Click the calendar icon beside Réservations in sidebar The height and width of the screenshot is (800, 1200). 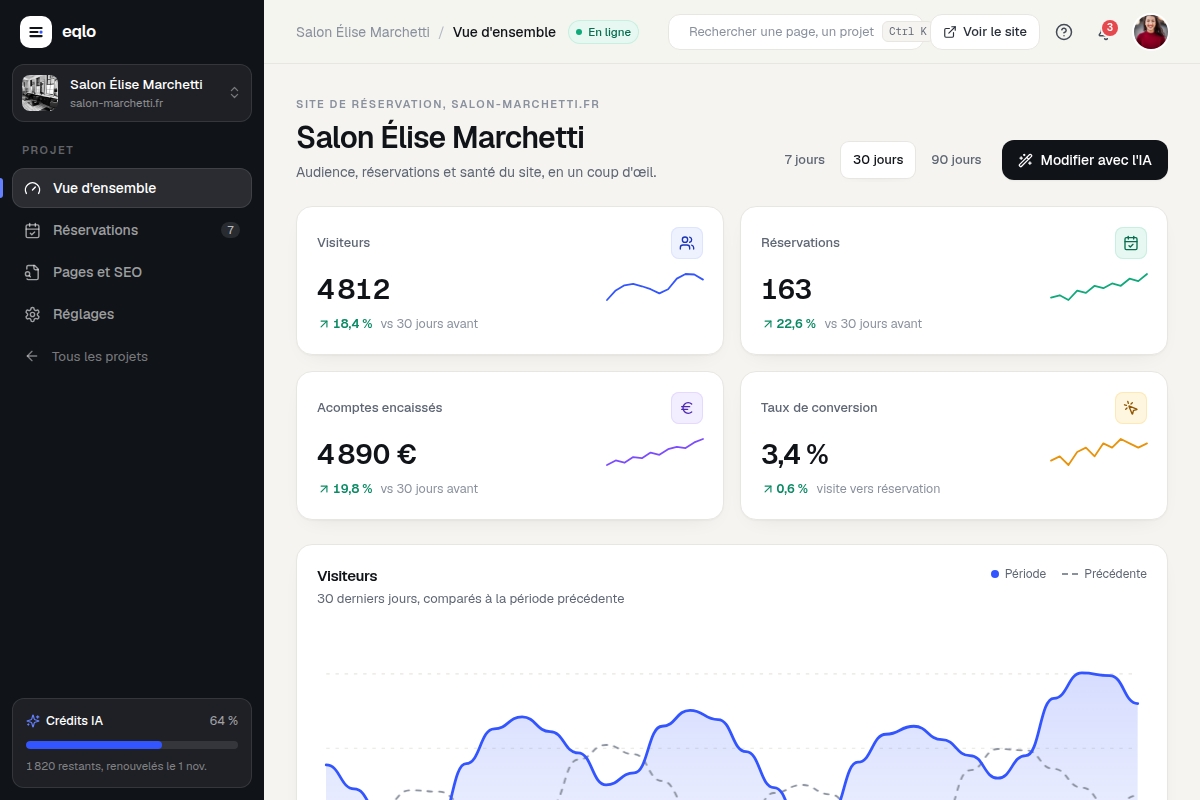(33, 230)
